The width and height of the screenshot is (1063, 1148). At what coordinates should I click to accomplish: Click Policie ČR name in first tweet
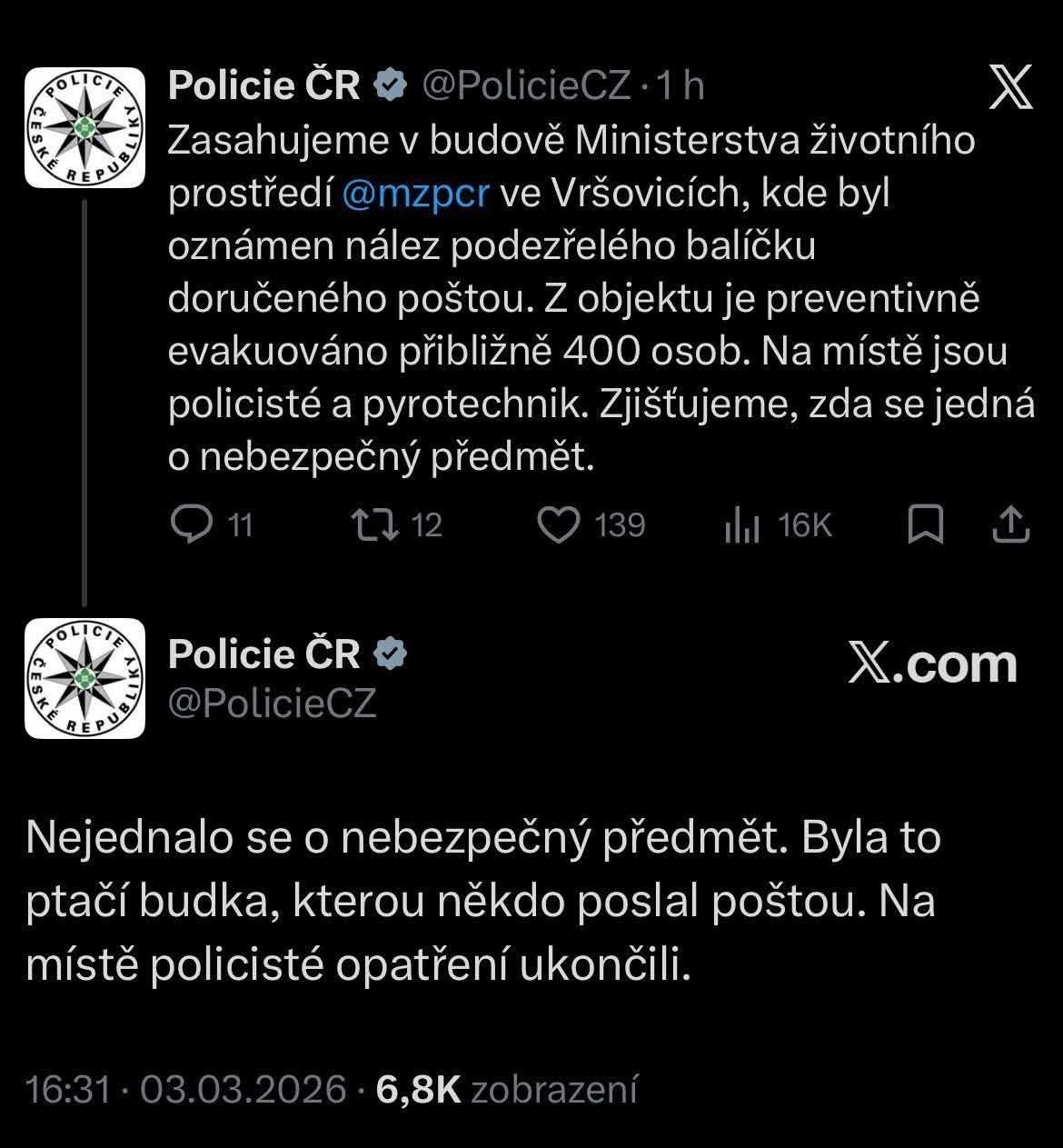[264, 86]
